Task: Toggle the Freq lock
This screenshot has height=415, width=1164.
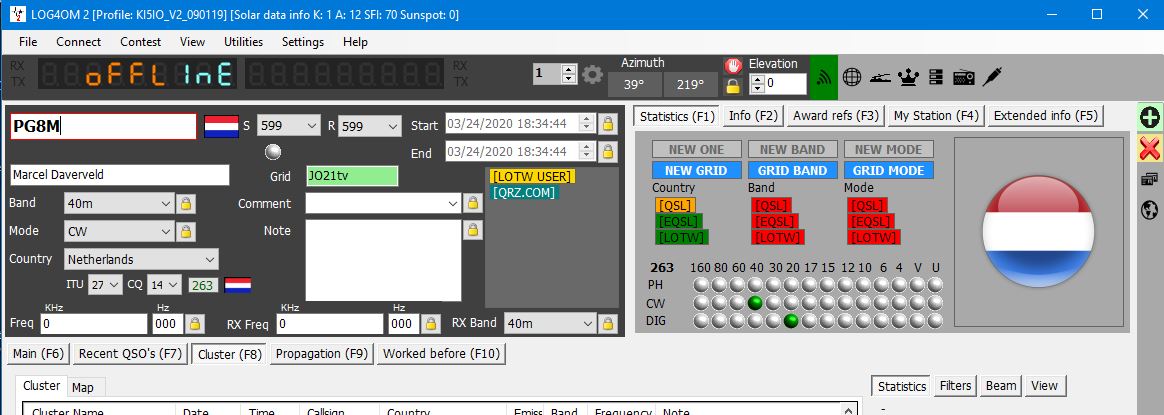Action: pyautogui.click(x=194, y=324)
